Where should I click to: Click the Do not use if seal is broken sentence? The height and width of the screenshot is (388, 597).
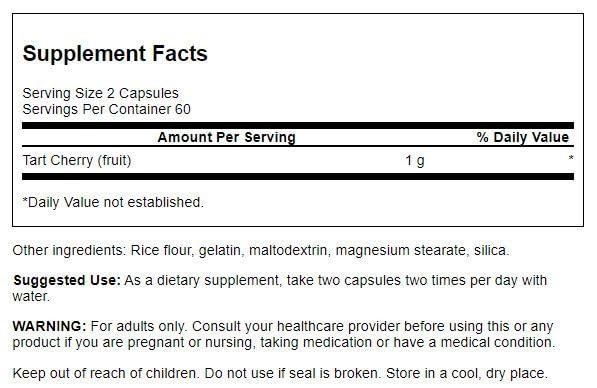(x=292, y=373)
